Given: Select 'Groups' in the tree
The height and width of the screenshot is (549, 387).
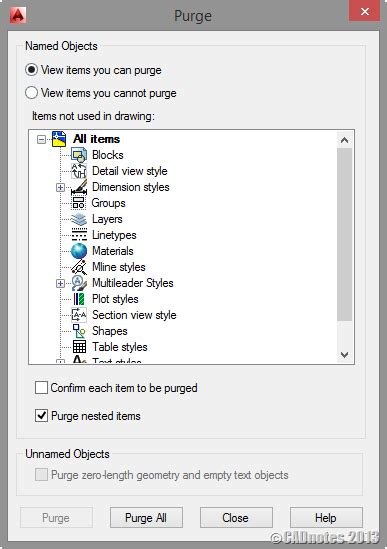Looking at the screenshot, I should point(108,203).
